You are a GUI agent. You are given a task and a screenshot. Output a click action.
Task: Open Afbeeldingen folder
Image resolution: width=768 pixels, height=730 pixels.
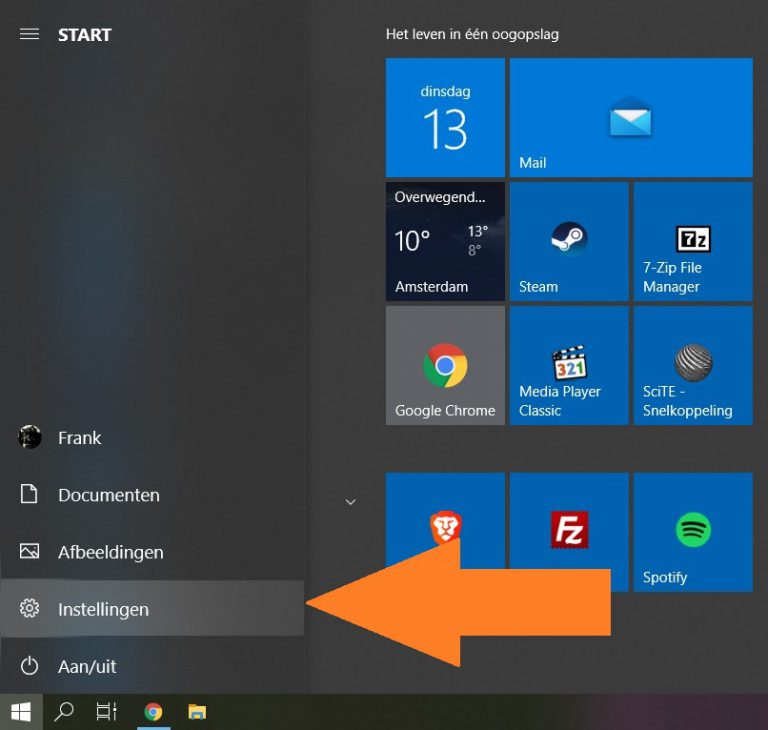click(x=152, y=552)
